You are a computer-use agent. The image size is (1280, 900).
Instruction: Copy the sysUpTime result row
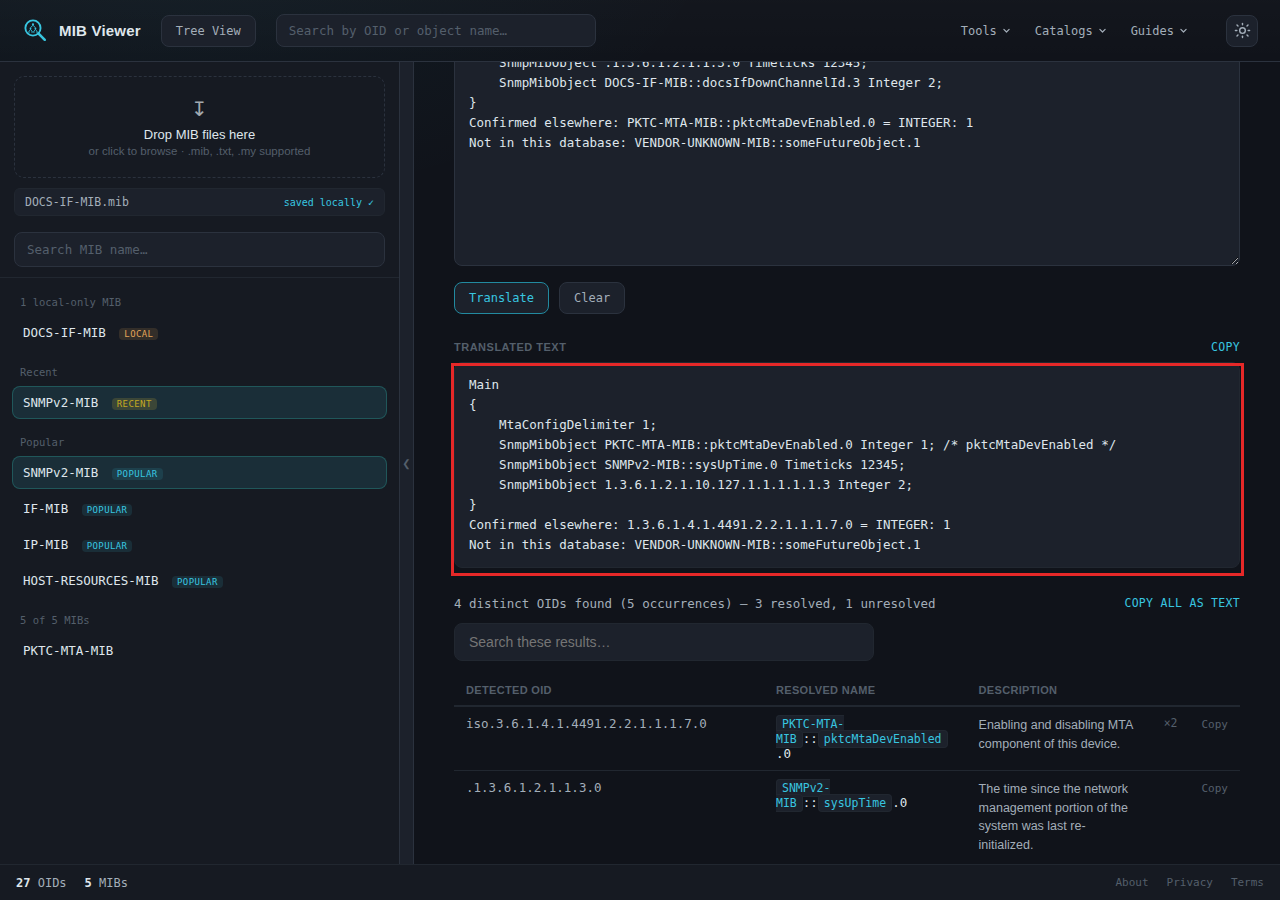tap(1214, 789)
